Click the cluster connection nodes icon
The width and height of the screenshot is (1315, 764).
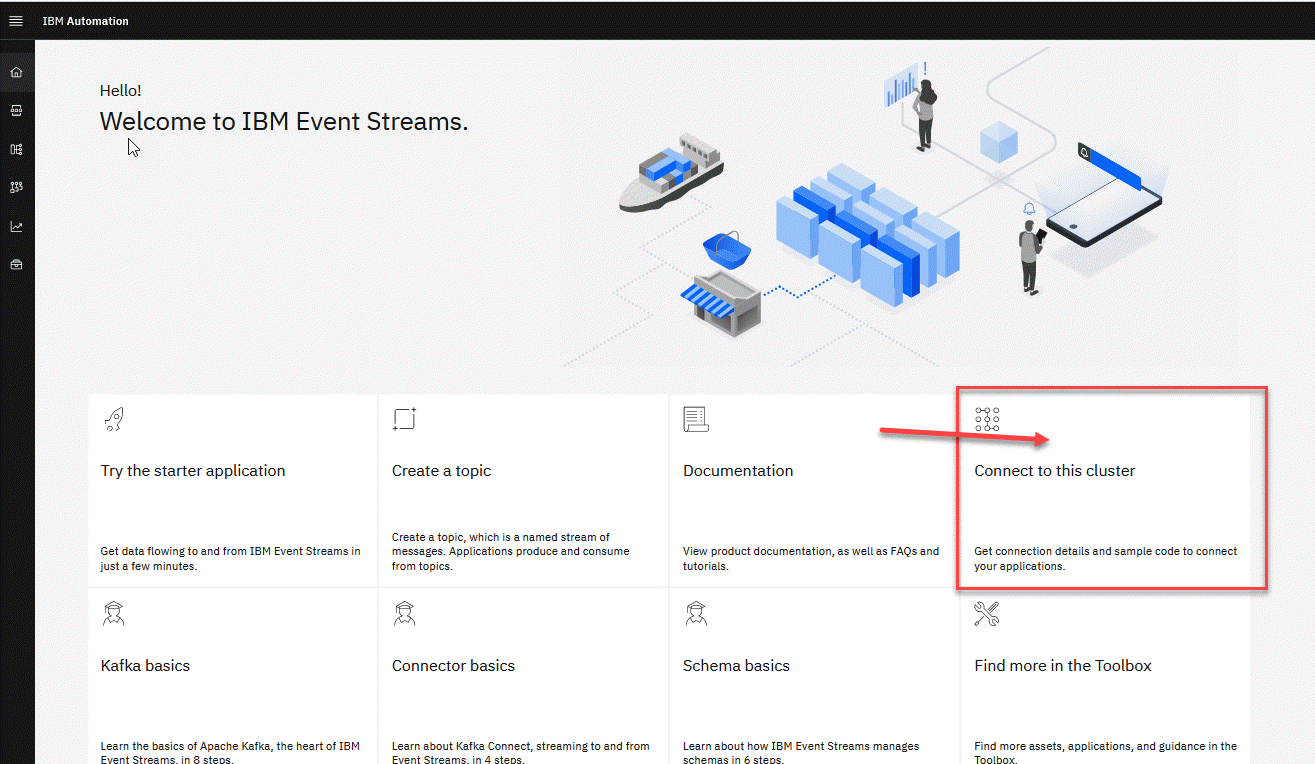pyautogui.click(x=987, y=420)
